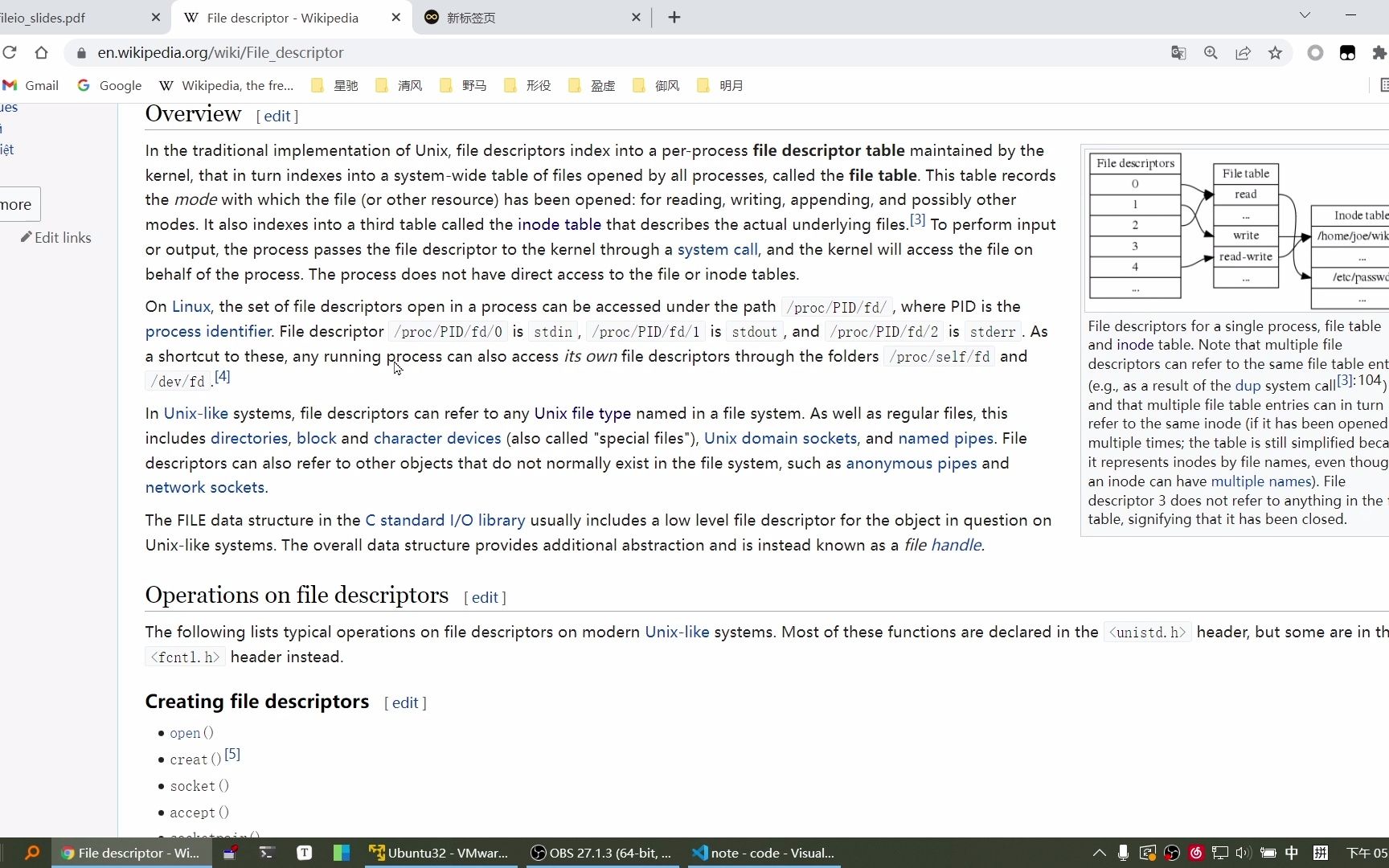
Task: Follow the inode table link
Action: (x=559, y=224)
